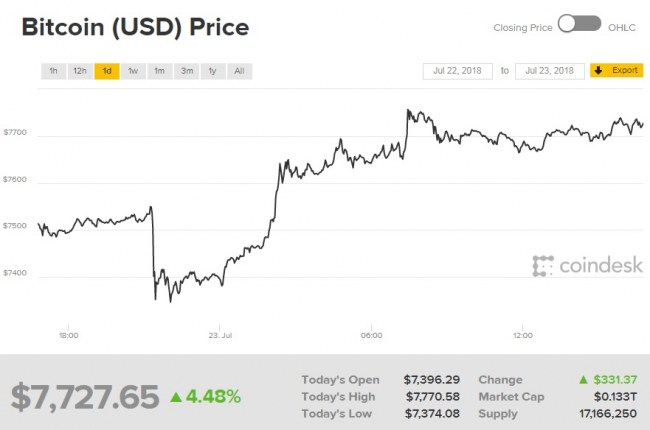Click the 06:00 marker on time axis
This screenshot has height=430, width=650.
click(x=371, y=334)
